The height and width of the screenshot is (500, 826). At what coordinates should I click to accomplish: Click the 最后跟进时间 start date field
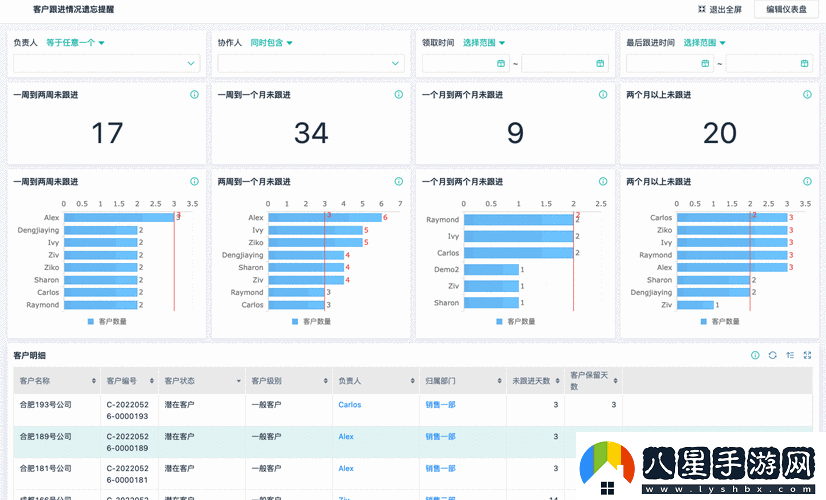click(x=670, y=63)
